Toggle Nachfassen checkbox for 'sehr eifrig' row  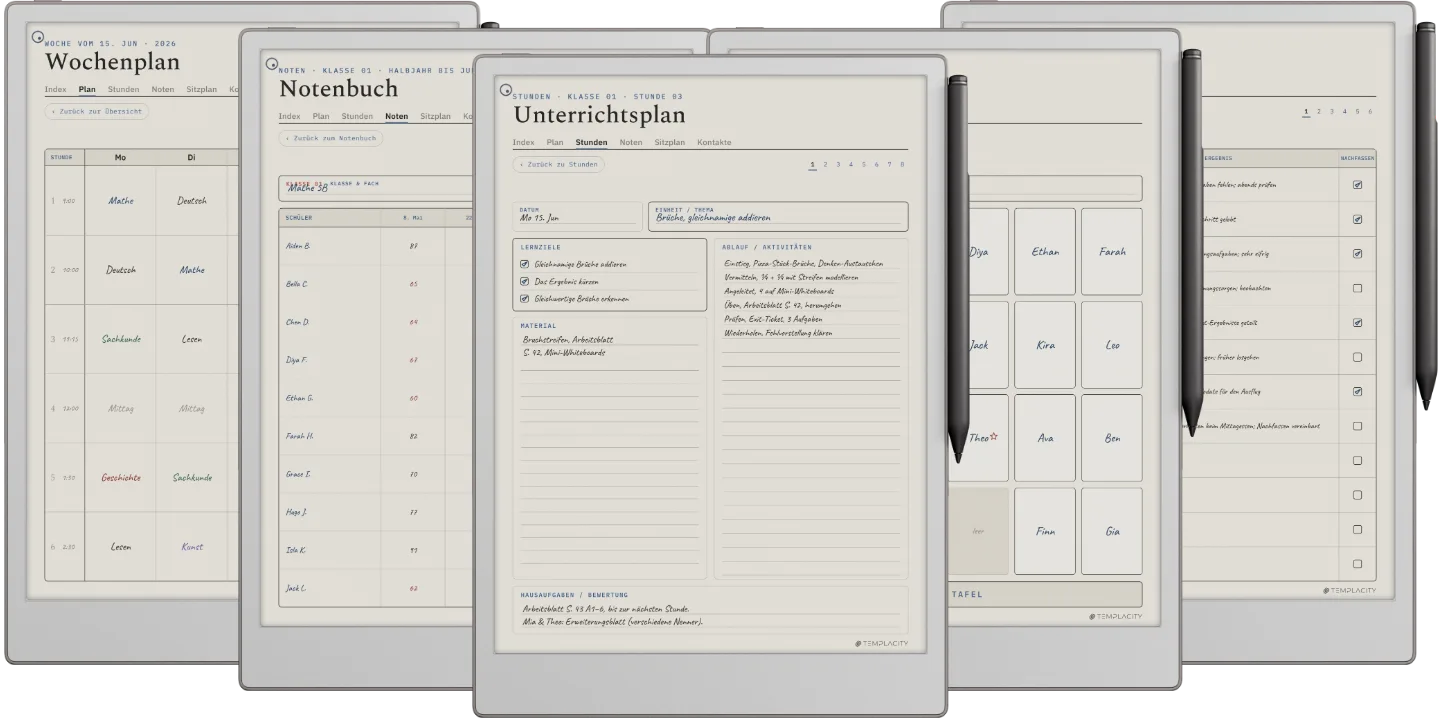1357,254
